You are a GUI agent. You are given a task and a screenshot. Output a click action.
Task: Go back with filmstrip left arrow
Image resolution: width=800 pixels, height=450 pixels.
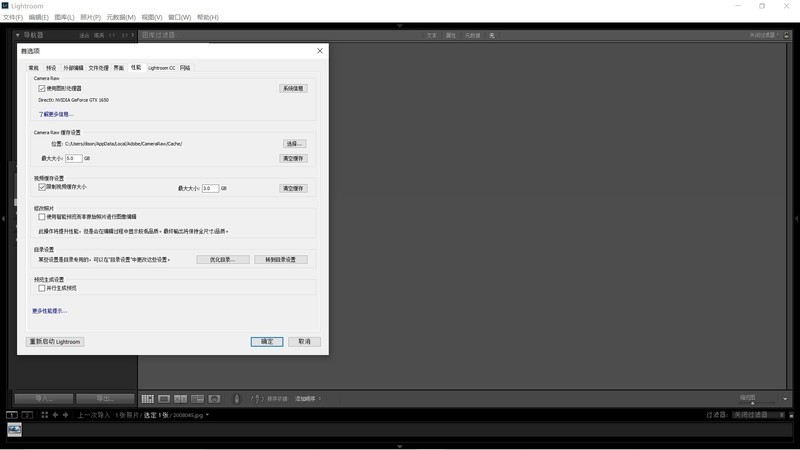click(x=55, y=415)
